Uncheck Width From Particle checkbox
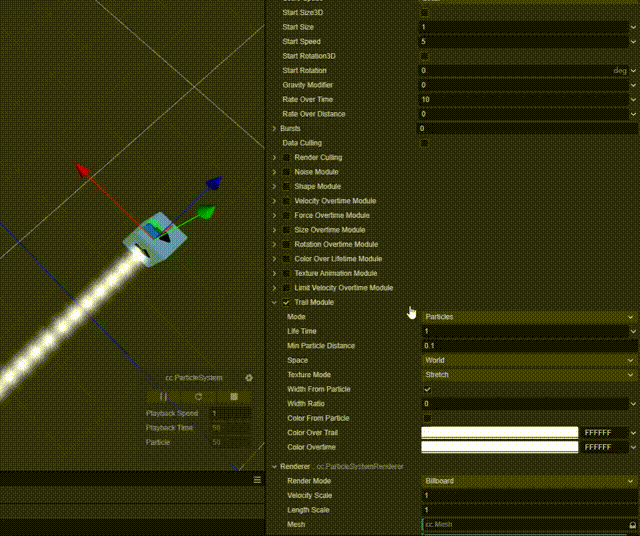The image size is (640, 536). click(427, 389)
